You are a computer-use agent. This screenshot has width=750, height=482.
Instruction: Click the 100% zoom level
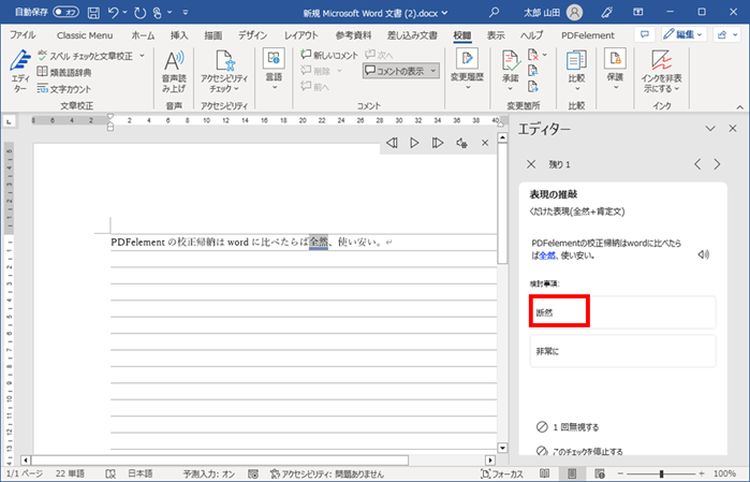pos(724,473)
